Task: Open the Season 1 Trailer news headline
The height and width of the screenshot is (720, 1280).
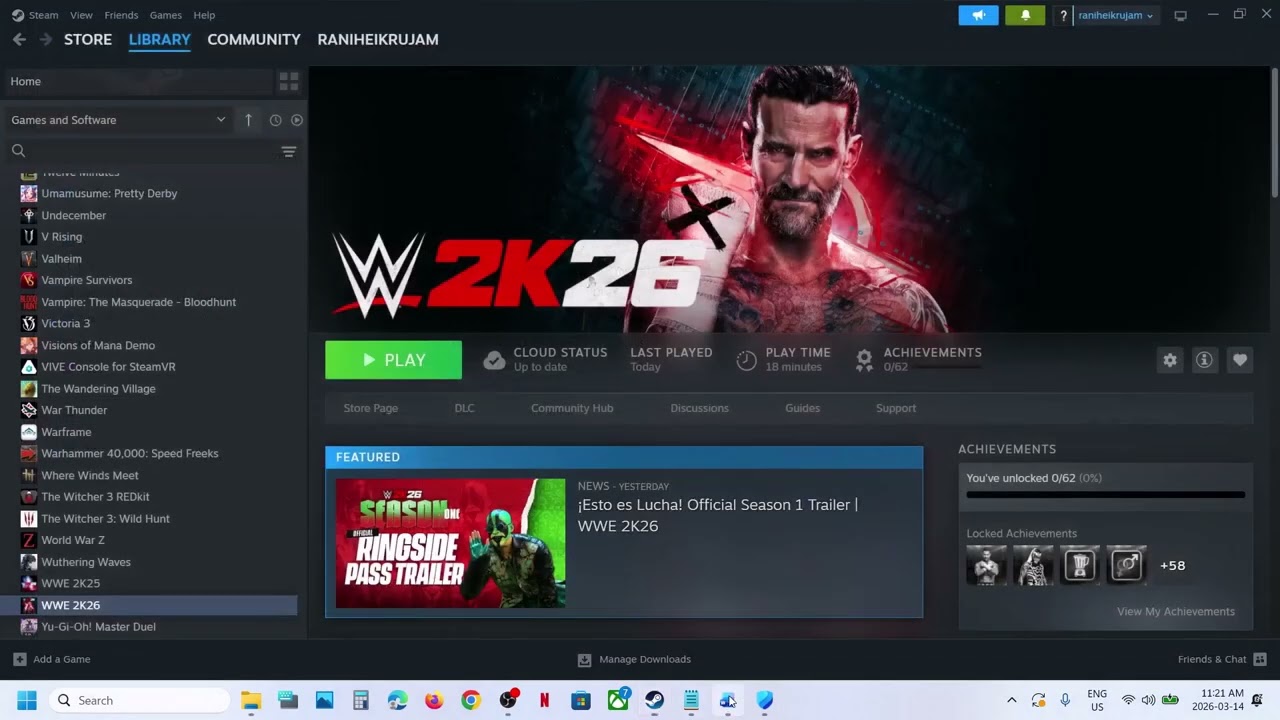Action: coord(717,515)
